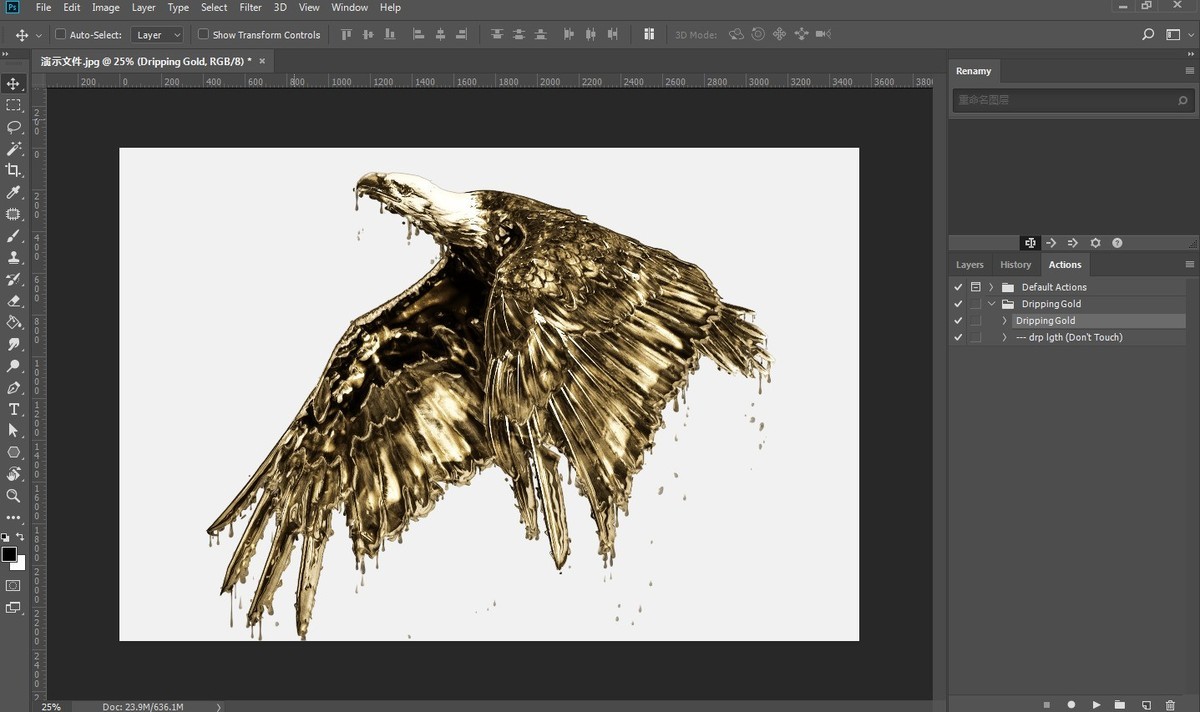This screenshot has height=712, width=1200.
Task: Select the Magic Wand tool
Action: pos(14,148)
